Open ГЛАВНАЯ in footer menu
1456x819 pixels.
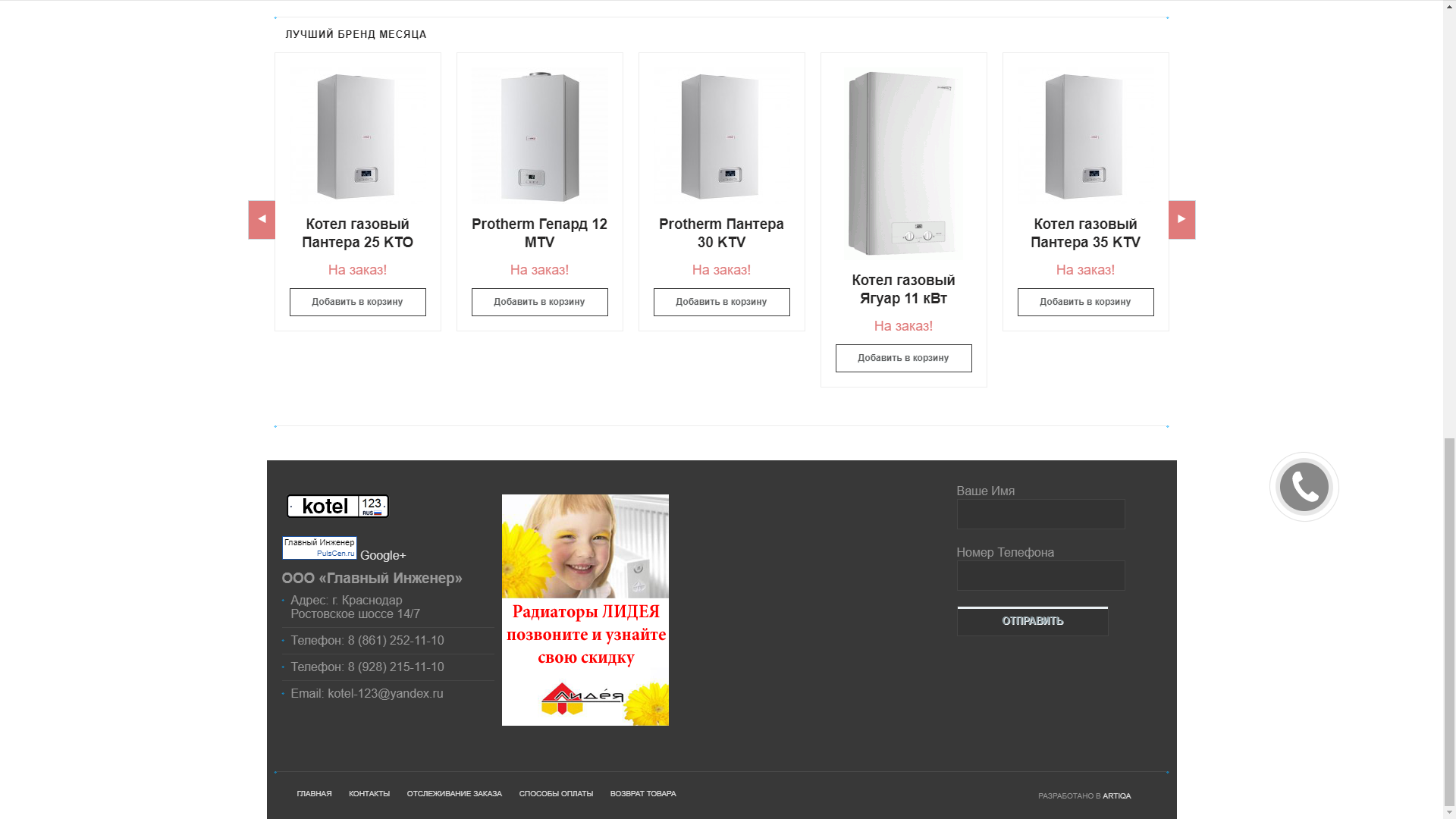point(314,794)
